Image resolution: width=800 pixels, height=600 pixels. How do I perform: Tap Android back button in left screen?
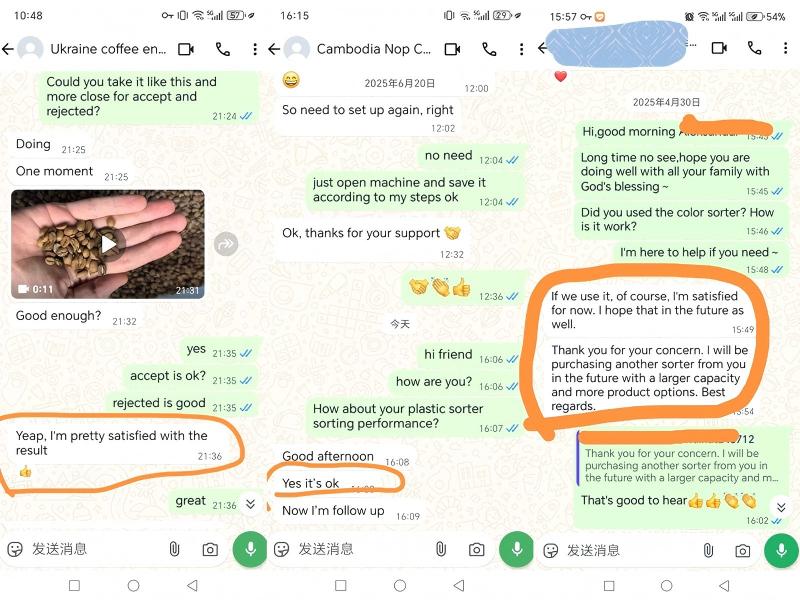click(192, 585)
